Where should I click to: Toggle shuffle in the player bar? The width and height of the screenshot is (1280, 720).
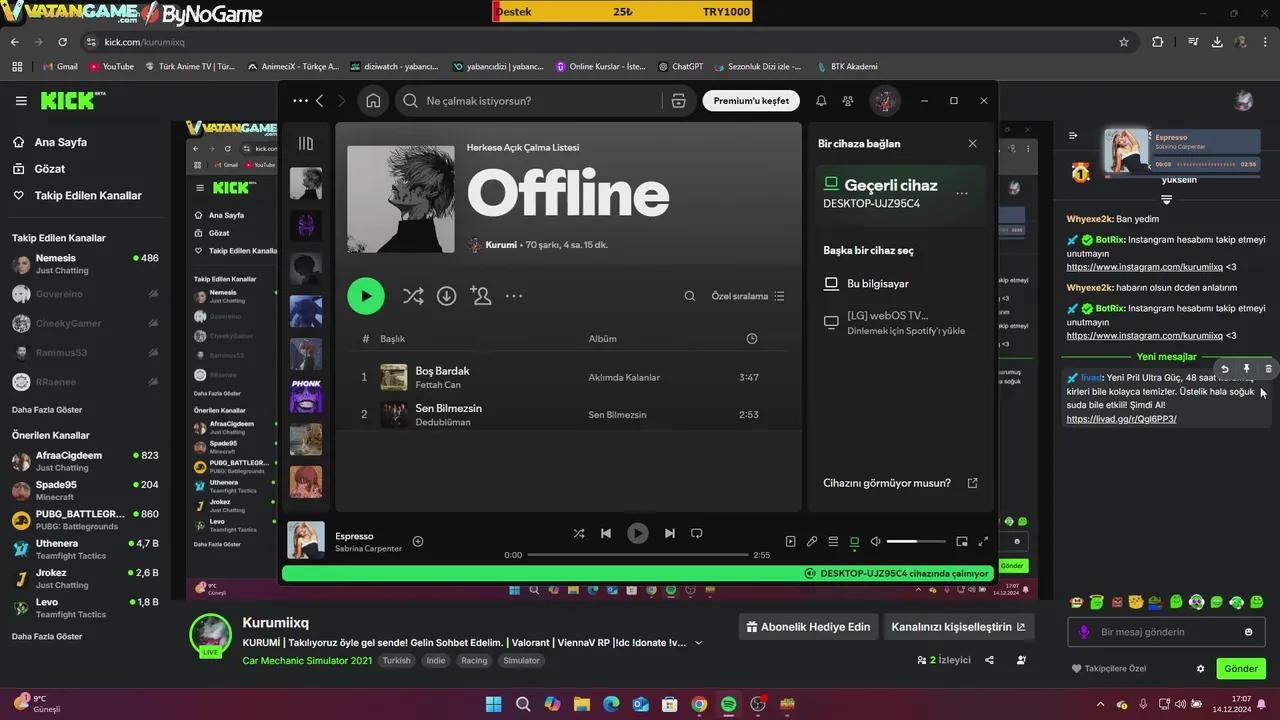[579, 533]
